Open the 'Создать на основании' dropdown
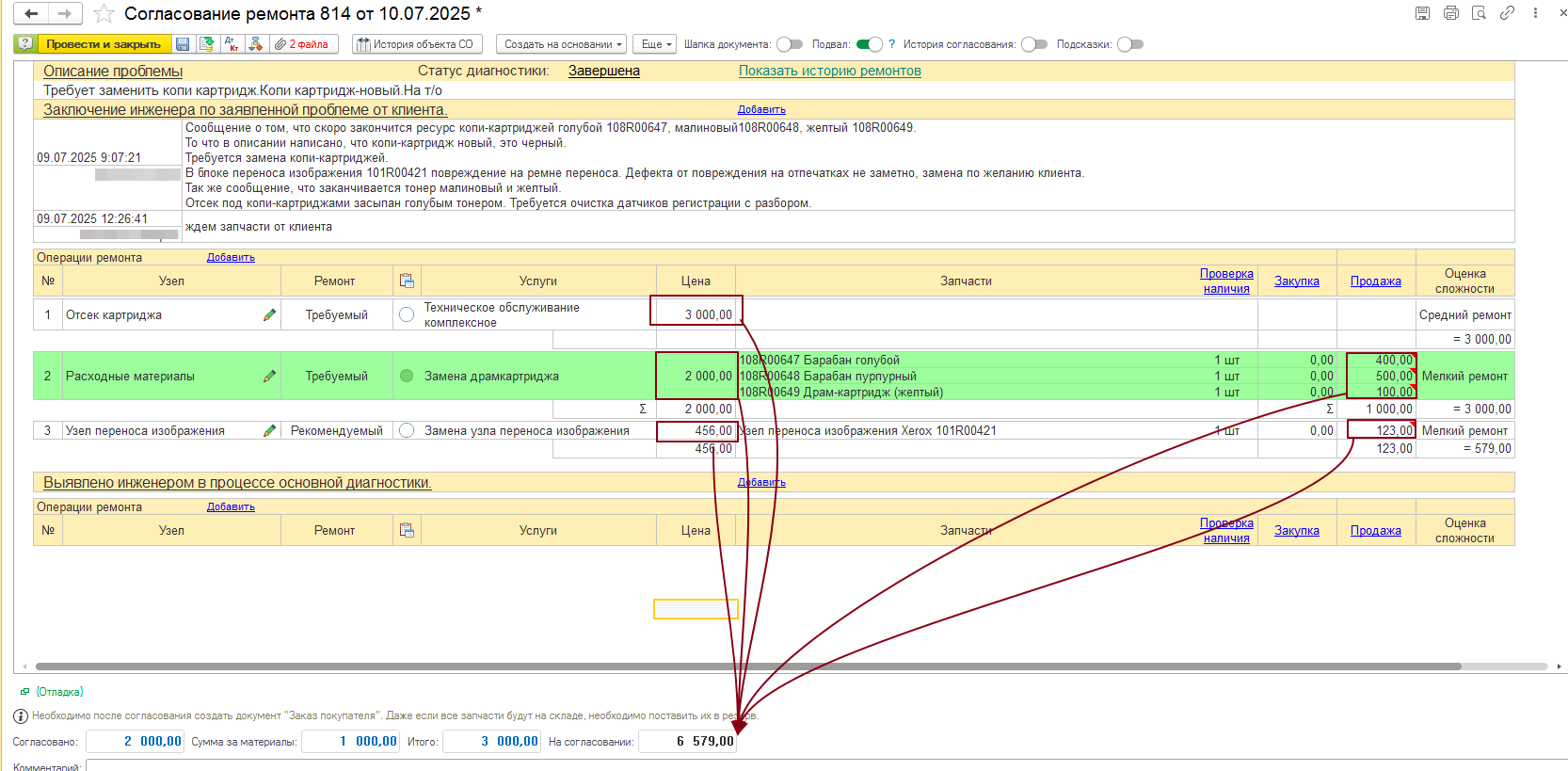 click(561, 44)
